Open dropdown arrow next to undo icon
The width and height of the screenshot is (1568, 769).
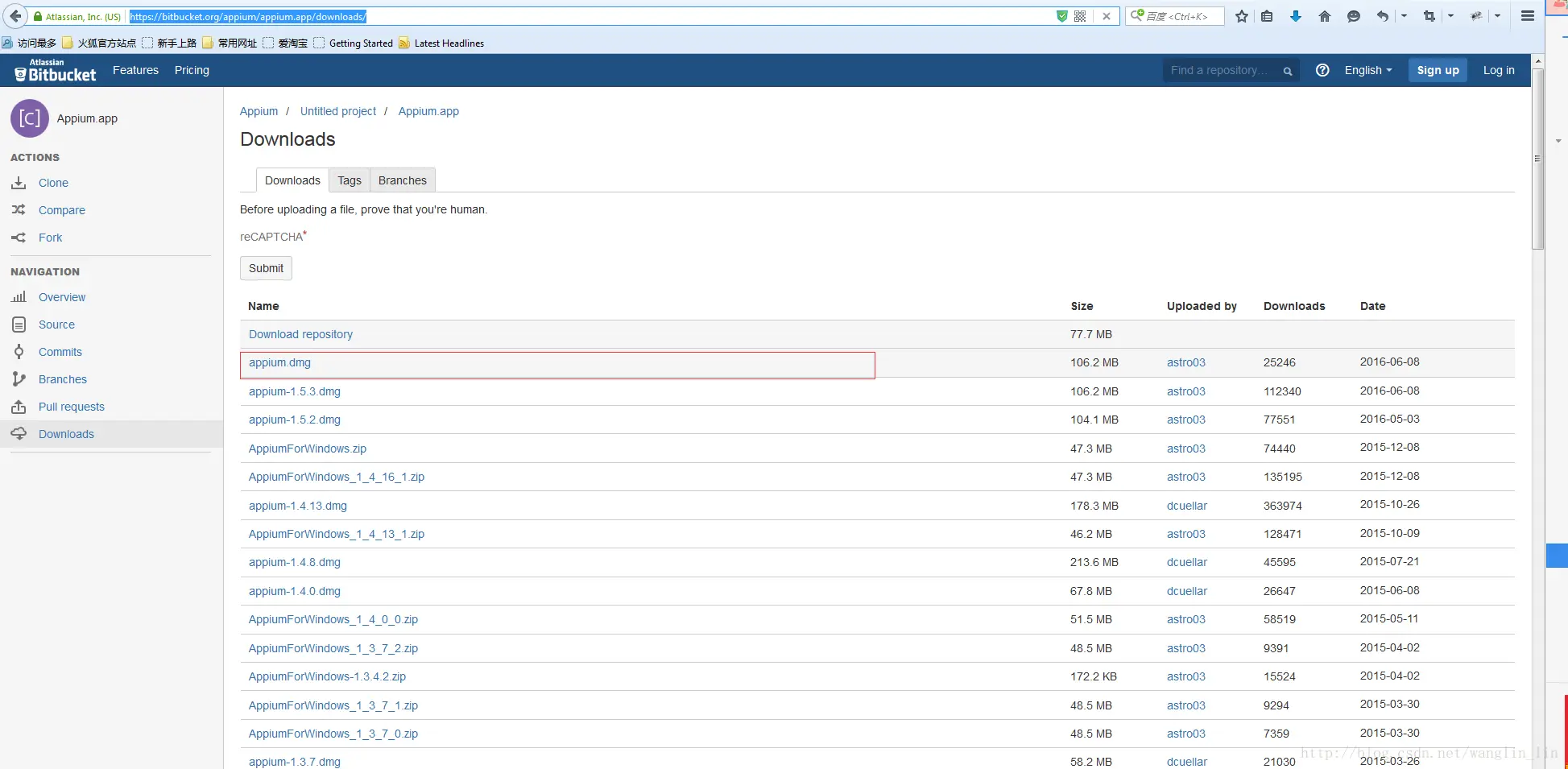tap(1404, 16)
